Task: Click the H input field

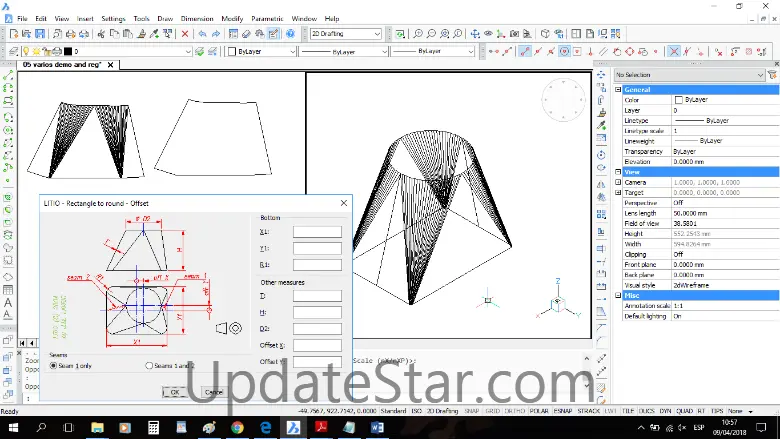Action: [x=317, y=312]
